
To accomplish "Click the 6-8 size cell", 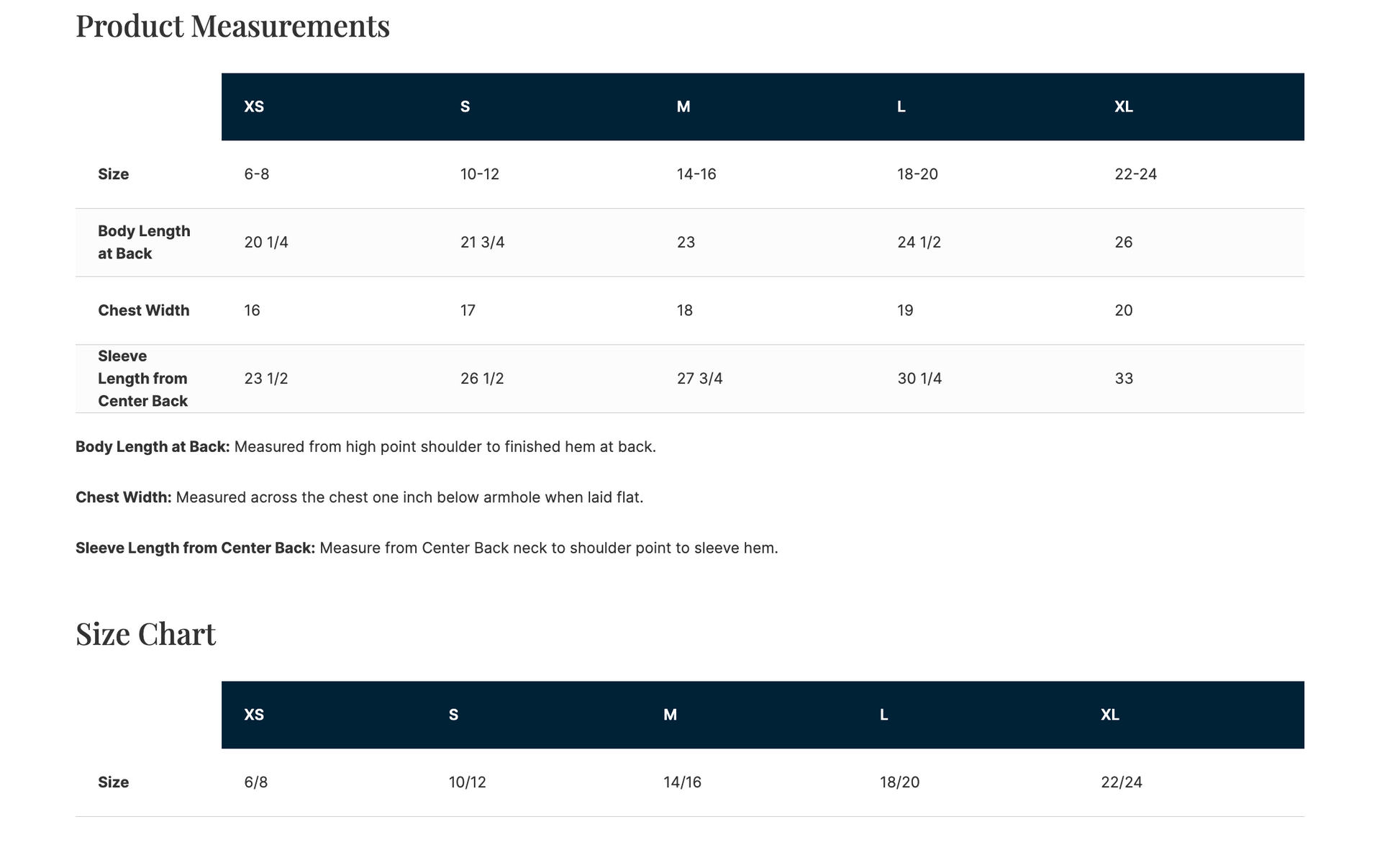I will [257, 174].
